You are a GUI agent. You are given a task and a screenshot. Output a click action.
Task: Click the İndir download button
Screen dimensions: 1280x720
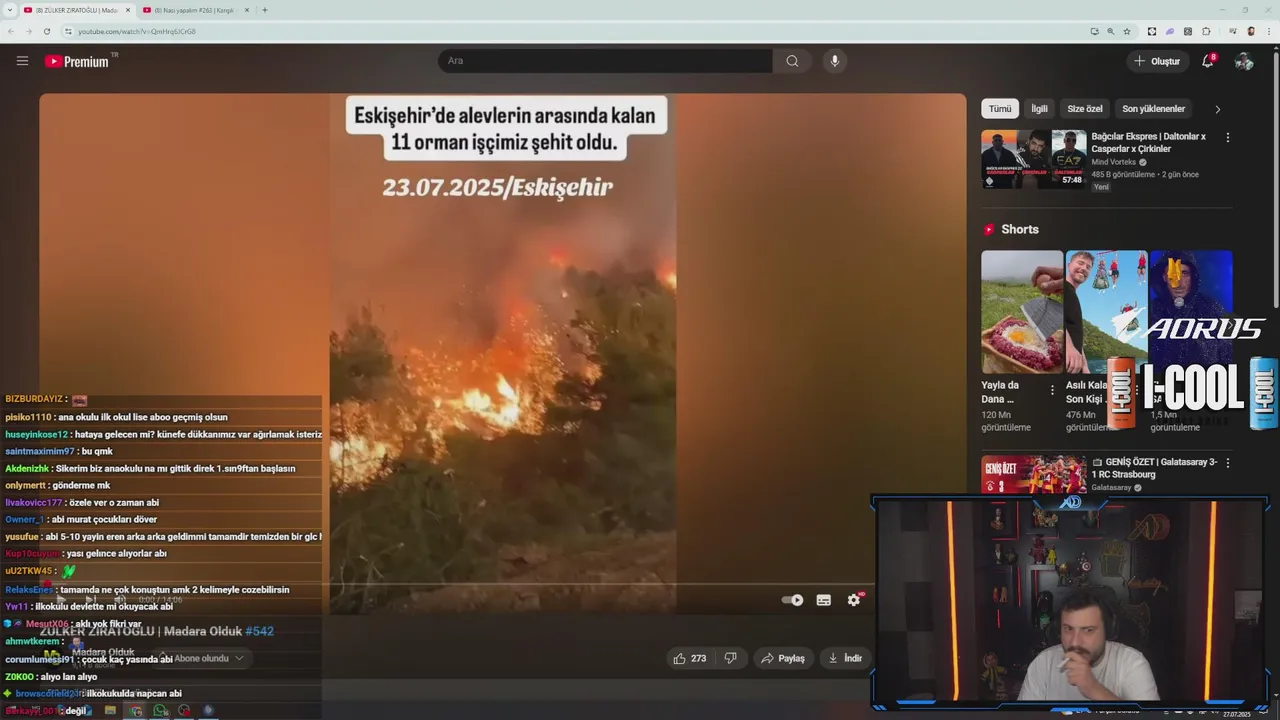coord(846,658)
